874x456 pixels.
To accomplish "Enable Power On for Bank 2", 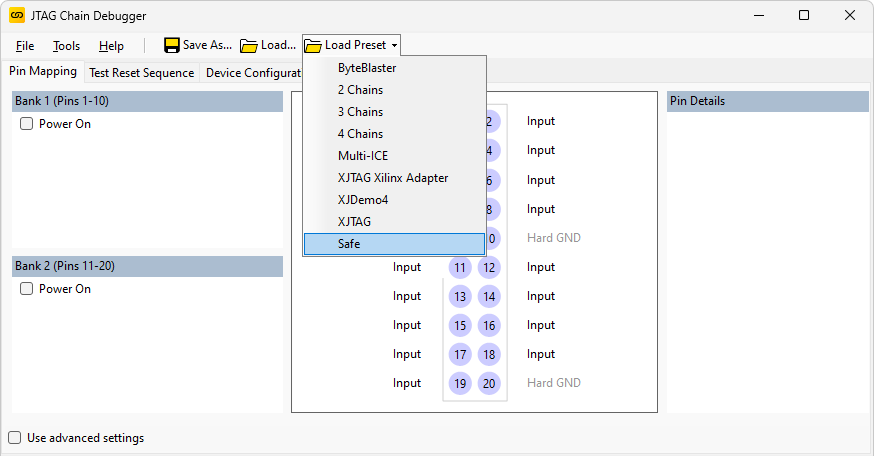I will (x=27, y=289).
